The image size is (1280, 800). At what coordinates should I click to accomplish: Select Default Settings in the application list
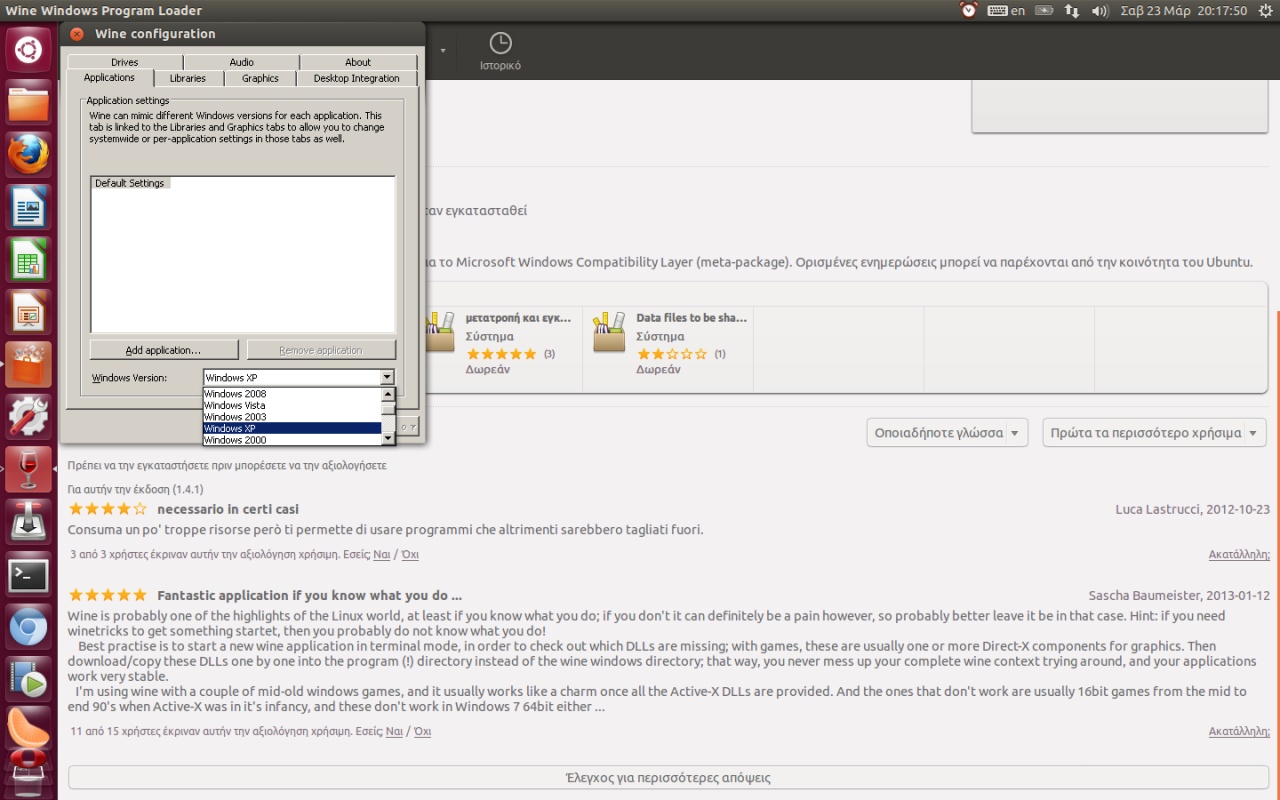130,183
